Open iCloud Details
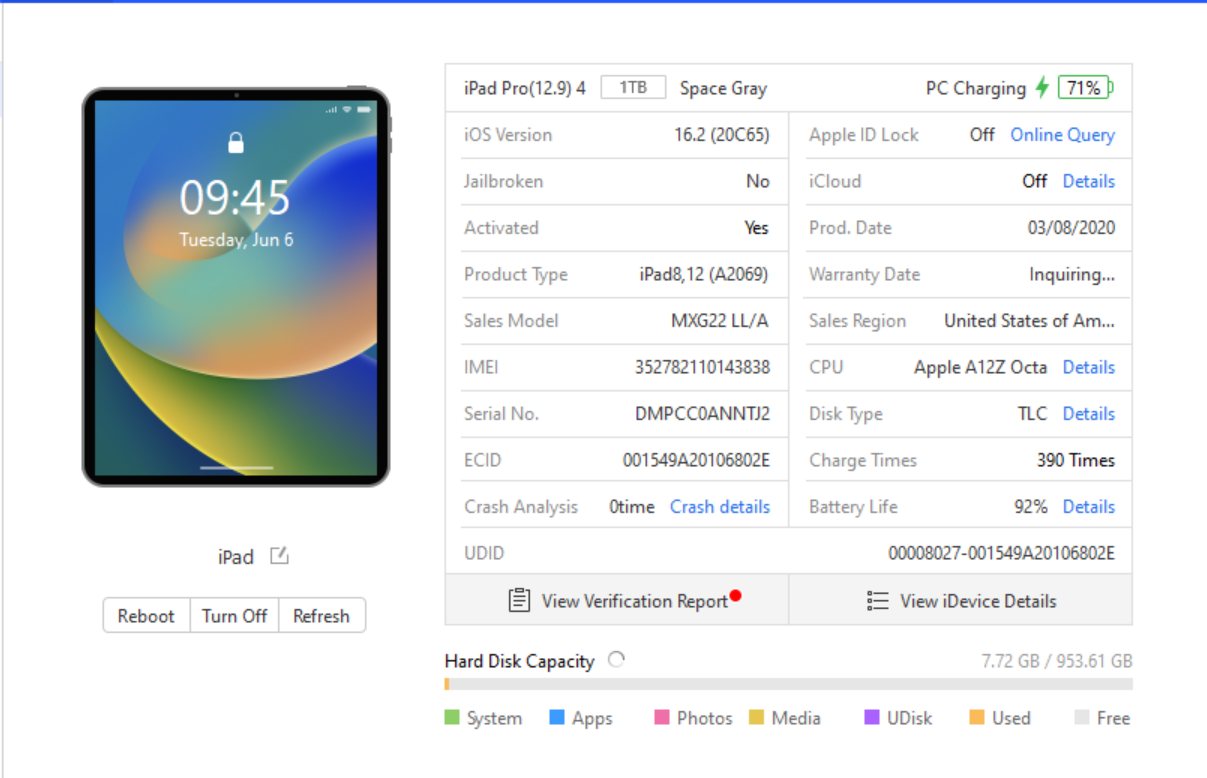 pos(1089,181)
